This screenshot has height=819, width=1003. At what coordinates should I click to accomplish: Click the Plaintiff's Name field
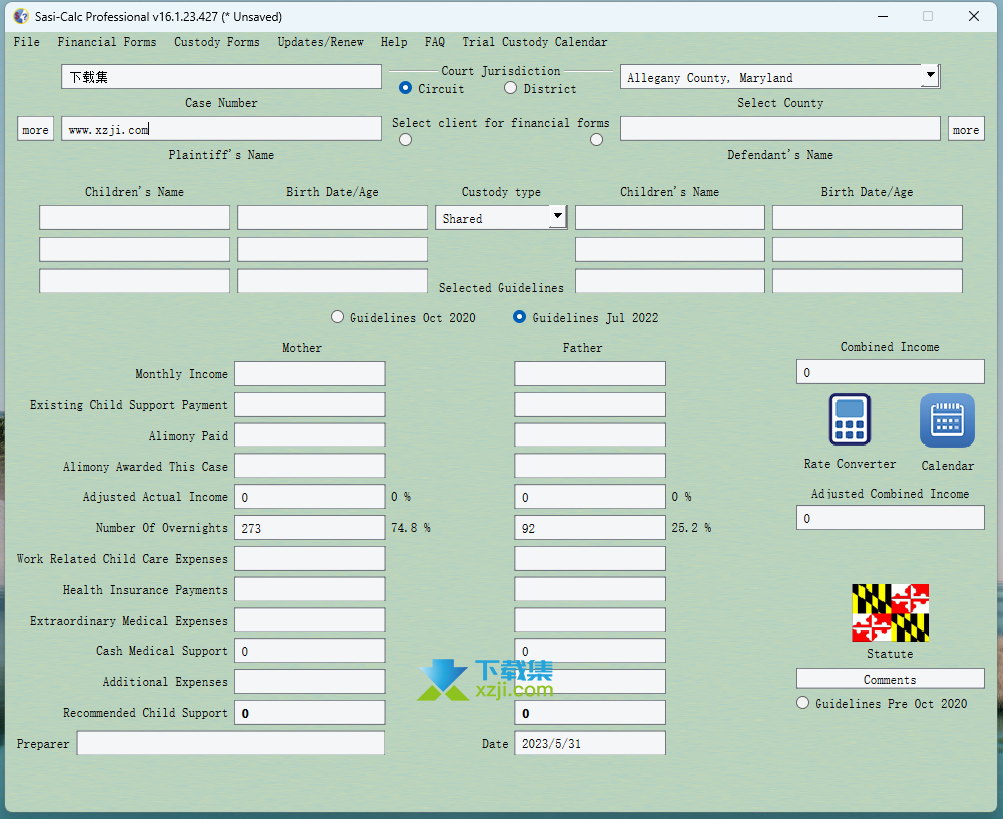coord(221,129)
